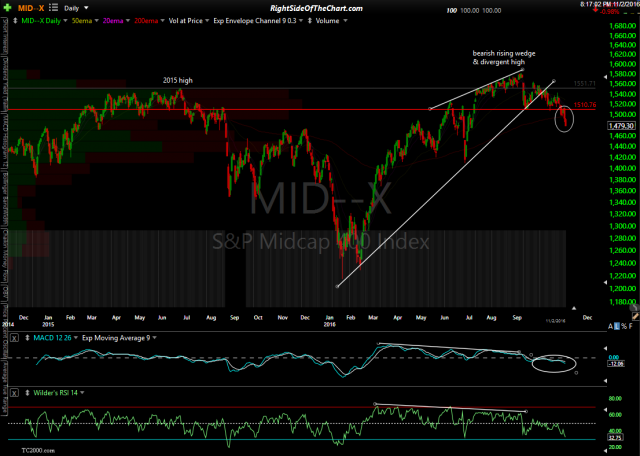Image resolution: width=640 pixels, height=456 pixels.
Task: Click the 1,680.00 price scale label
Action: tap(622, 26)
